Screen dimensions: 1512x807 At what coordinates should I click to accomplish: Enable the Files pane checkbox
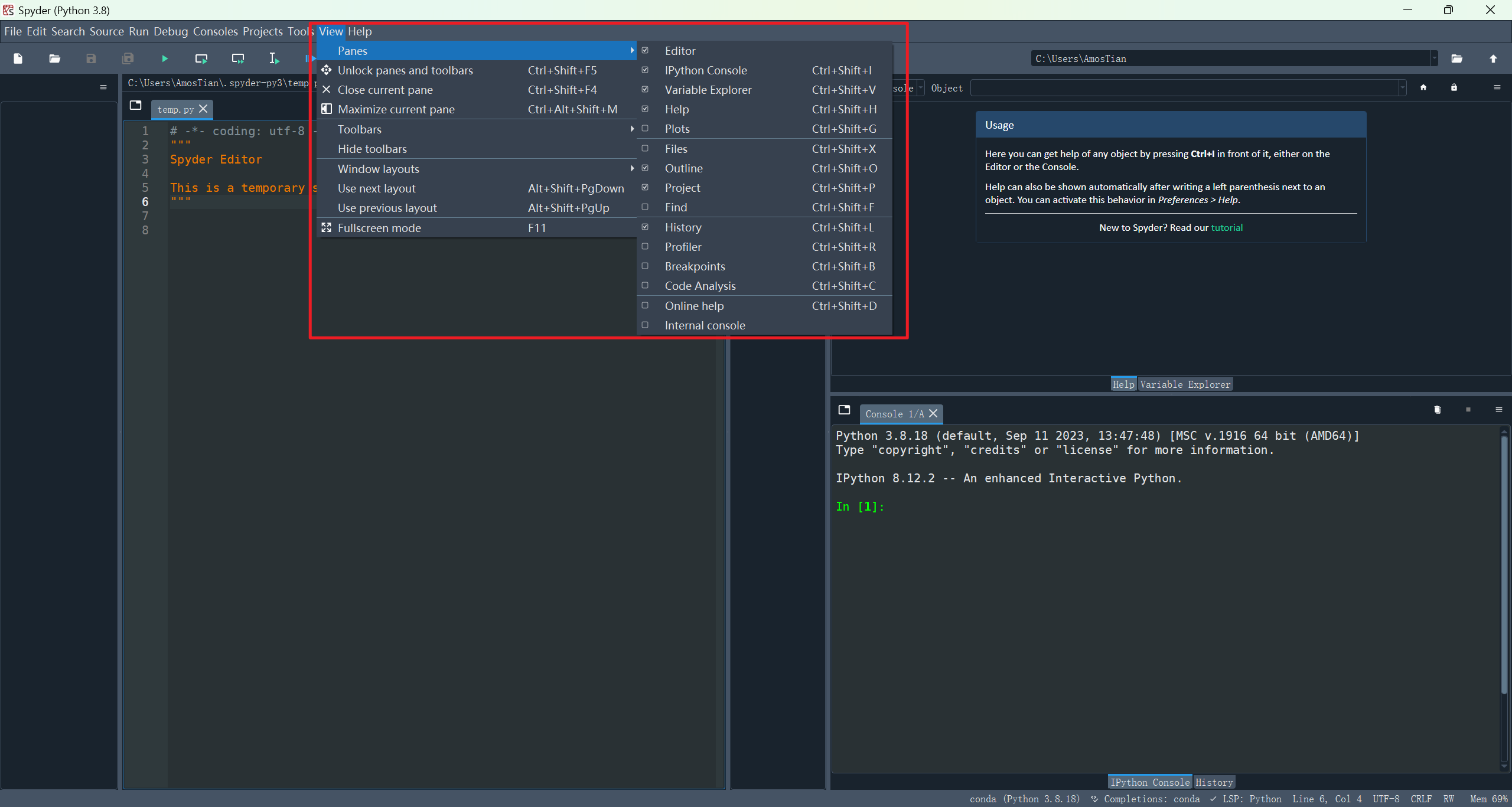[645, 149]
